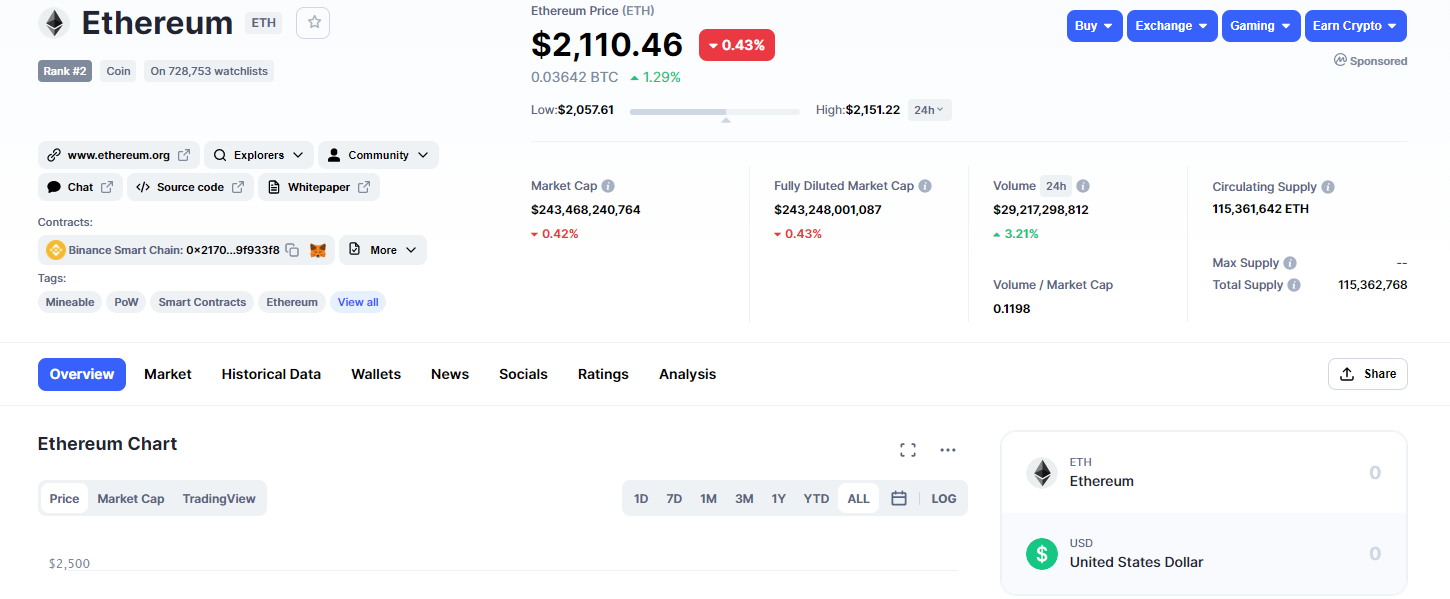Click the Ethereum diamond logo at the top
The width and height of the screenshot is (1450, 599).
[x=53, y=23]
